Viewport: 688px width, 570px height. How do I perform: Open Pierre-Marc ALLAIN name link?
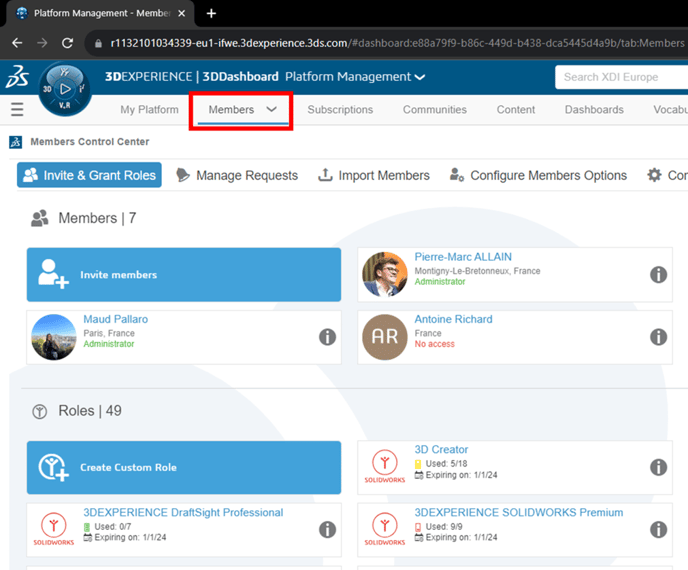click(463, 257)
